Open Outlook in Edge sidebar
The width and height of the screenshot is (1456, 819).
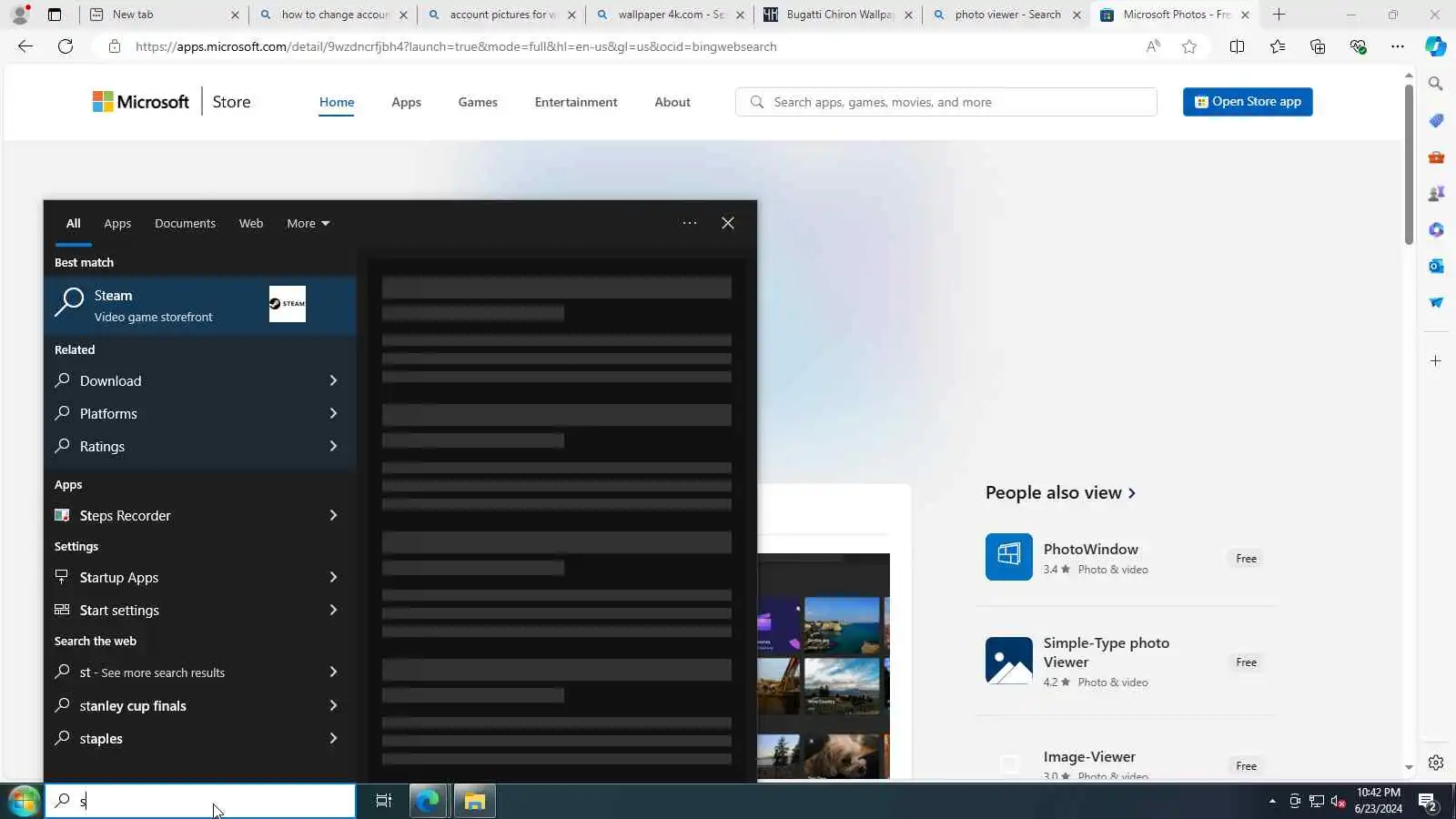coord(1436,266)
